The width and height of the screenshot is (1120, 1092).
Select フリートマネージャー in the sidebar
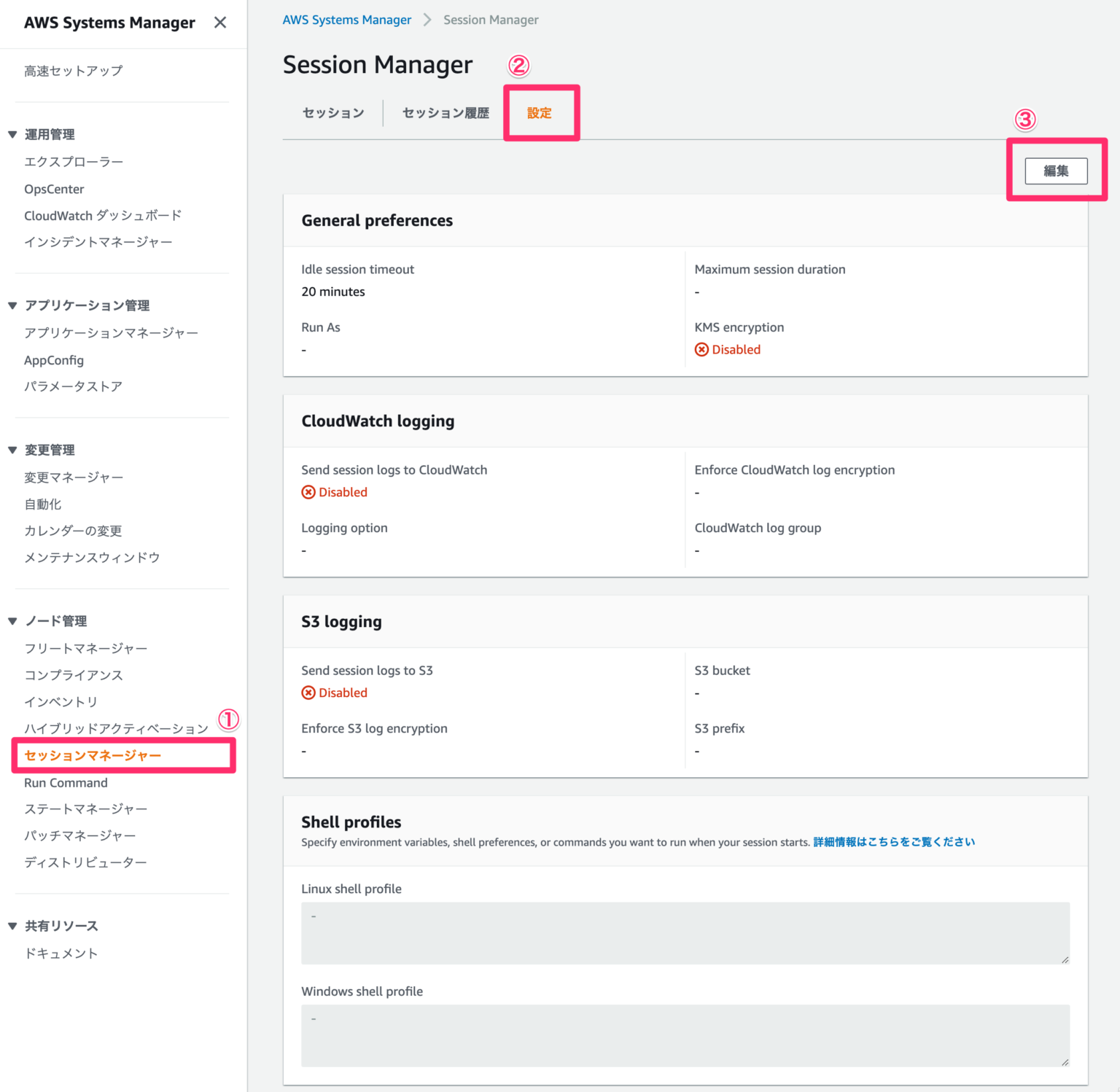tap(86, 648)
